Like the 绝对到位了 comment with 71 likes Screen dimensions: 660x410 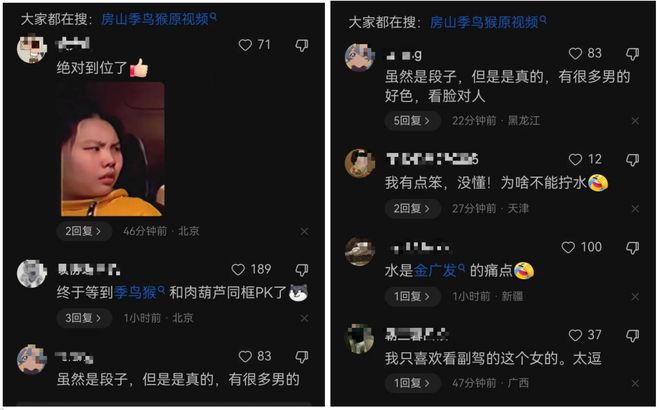tap(245, 45)
